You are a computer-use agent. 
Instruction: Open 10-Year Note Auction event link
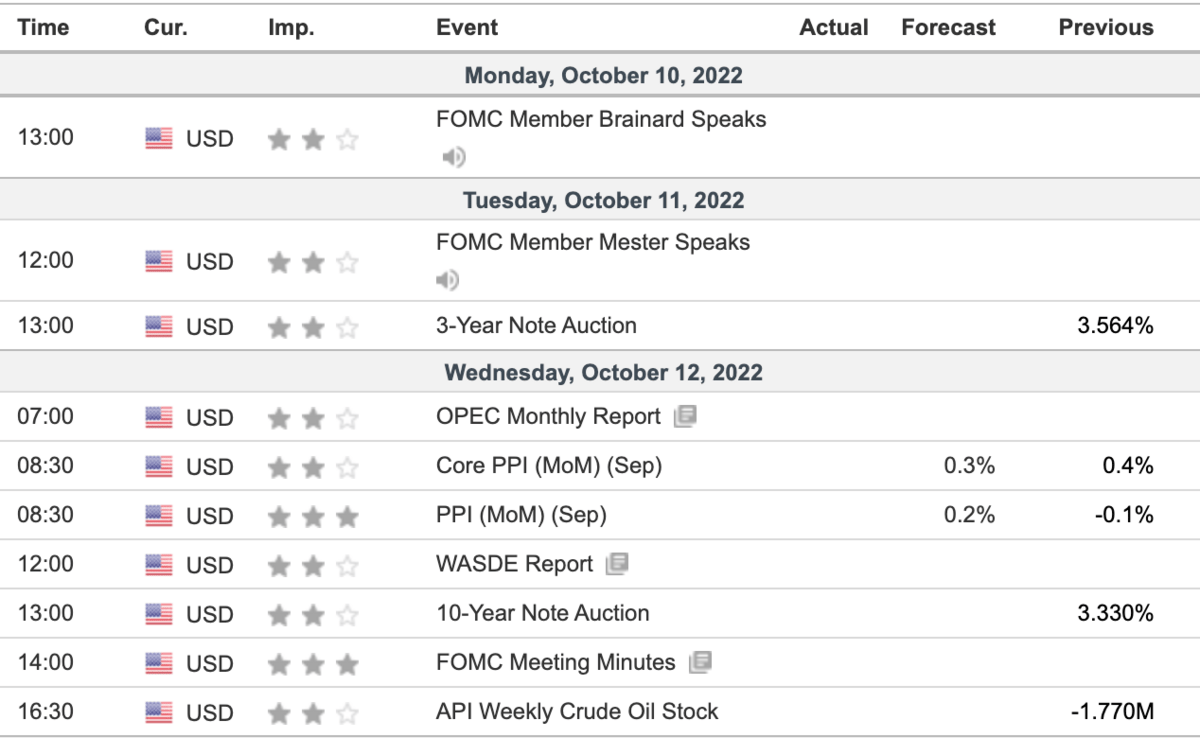click(542, 613)
